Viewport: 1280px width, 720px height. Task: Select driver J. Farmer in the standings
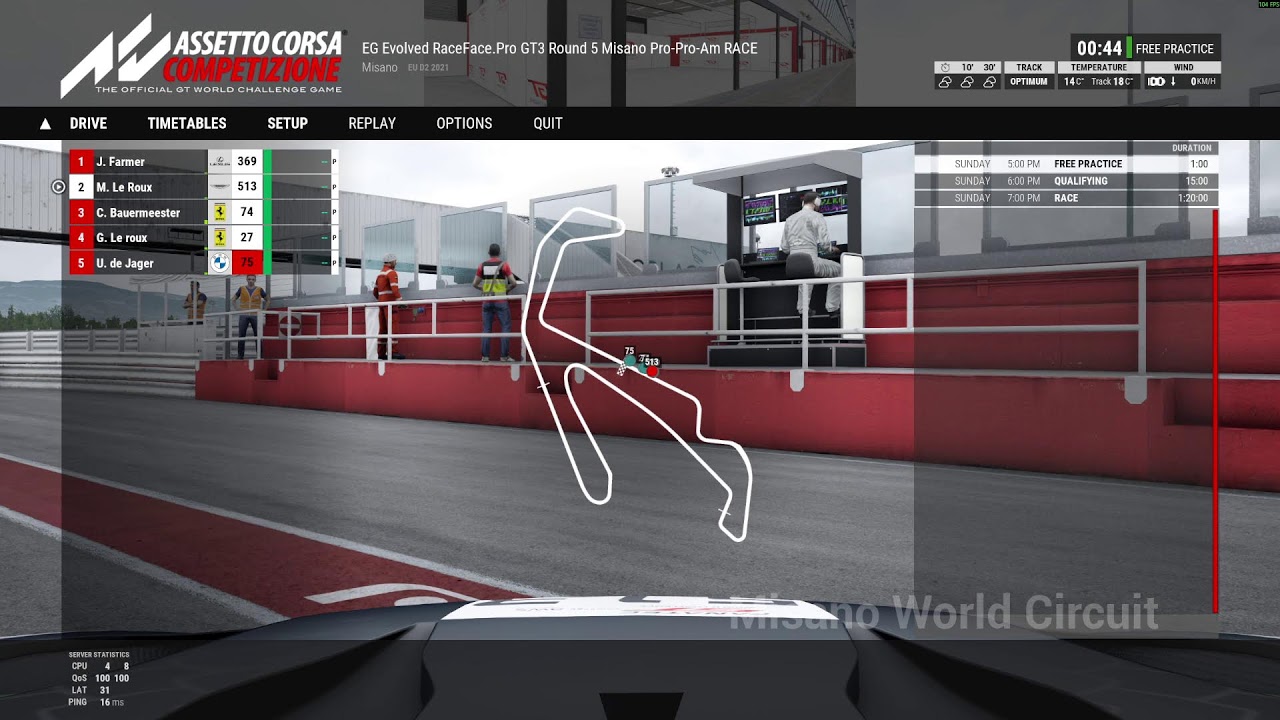coord(120,162)
